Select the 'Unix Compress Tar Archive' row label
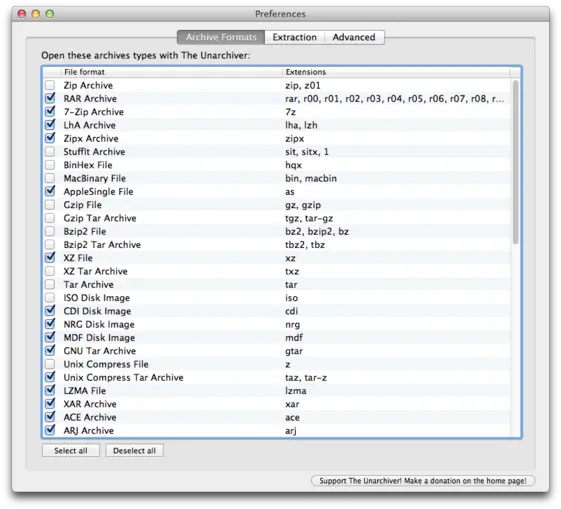Screen dimensions: 561x509 click(123, 377)
